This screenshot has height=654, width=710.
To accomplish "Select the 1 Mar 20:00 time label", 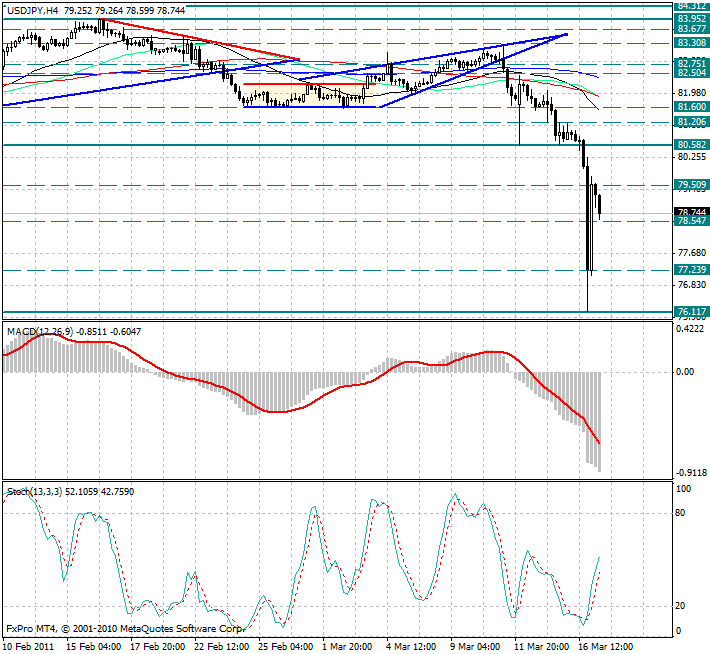I will (347, 647).
